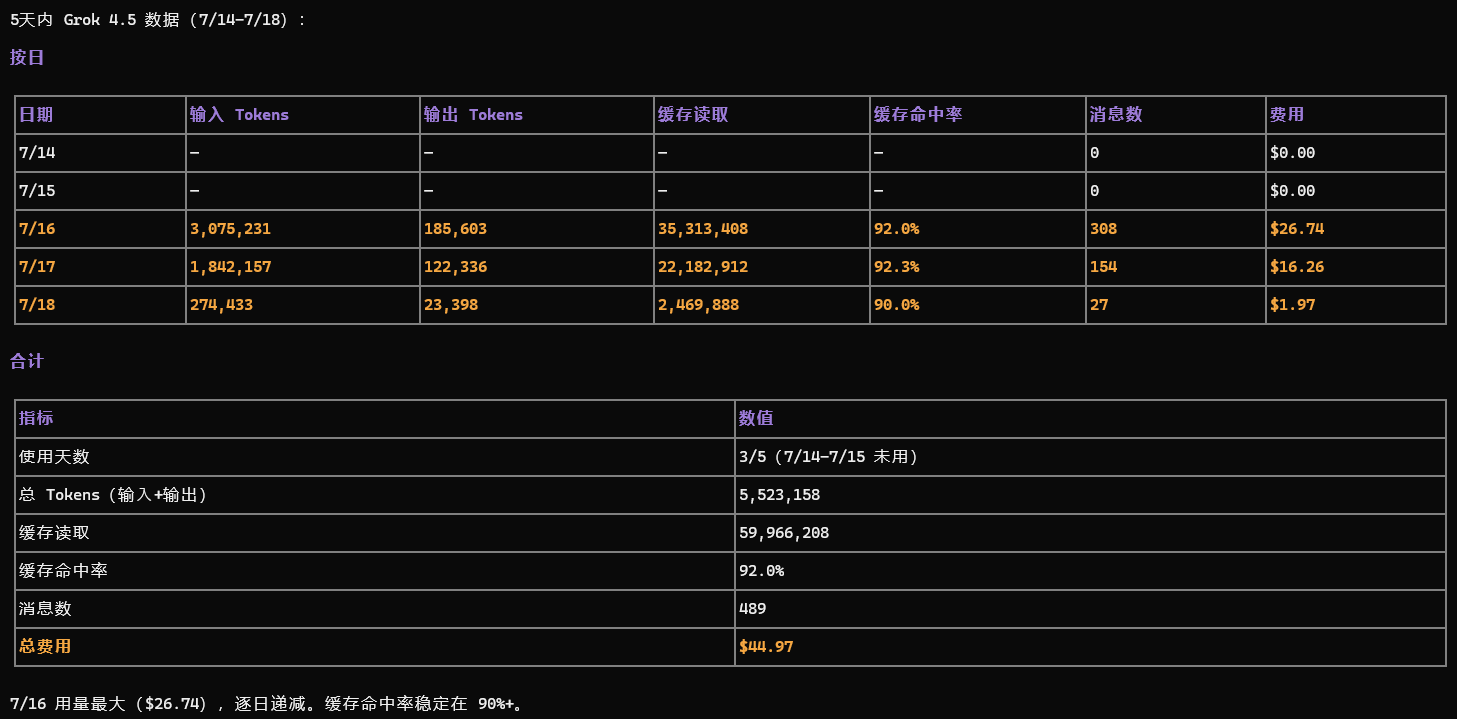
Task: Click the '数值' column header
Action: pyautogui.click(x=756, y=419)
